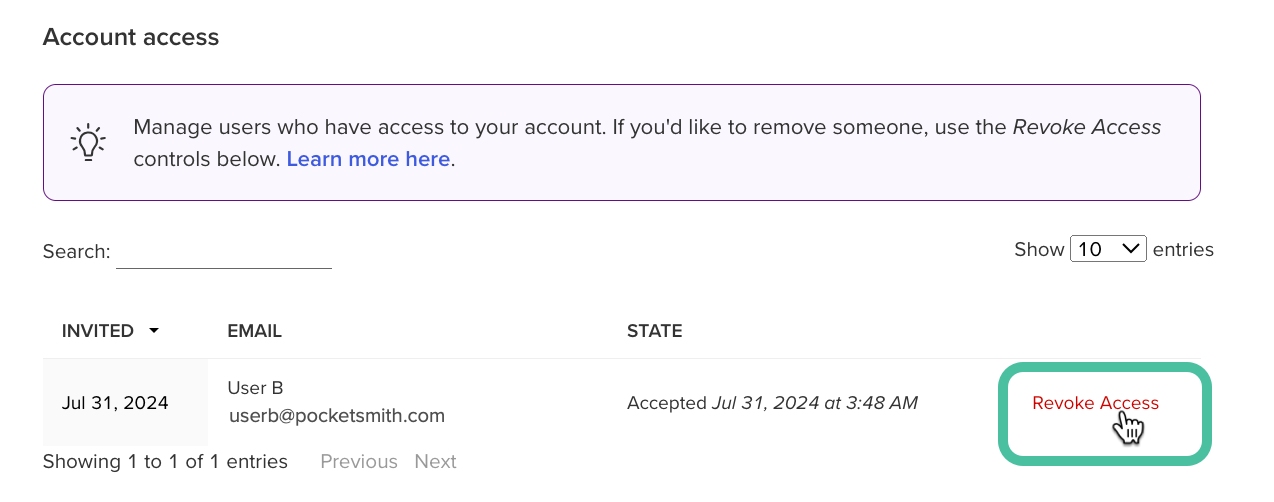This screenshot has width=1274, height=502.
Task: Go to the Previous page
Action: [x=359, y=461]
